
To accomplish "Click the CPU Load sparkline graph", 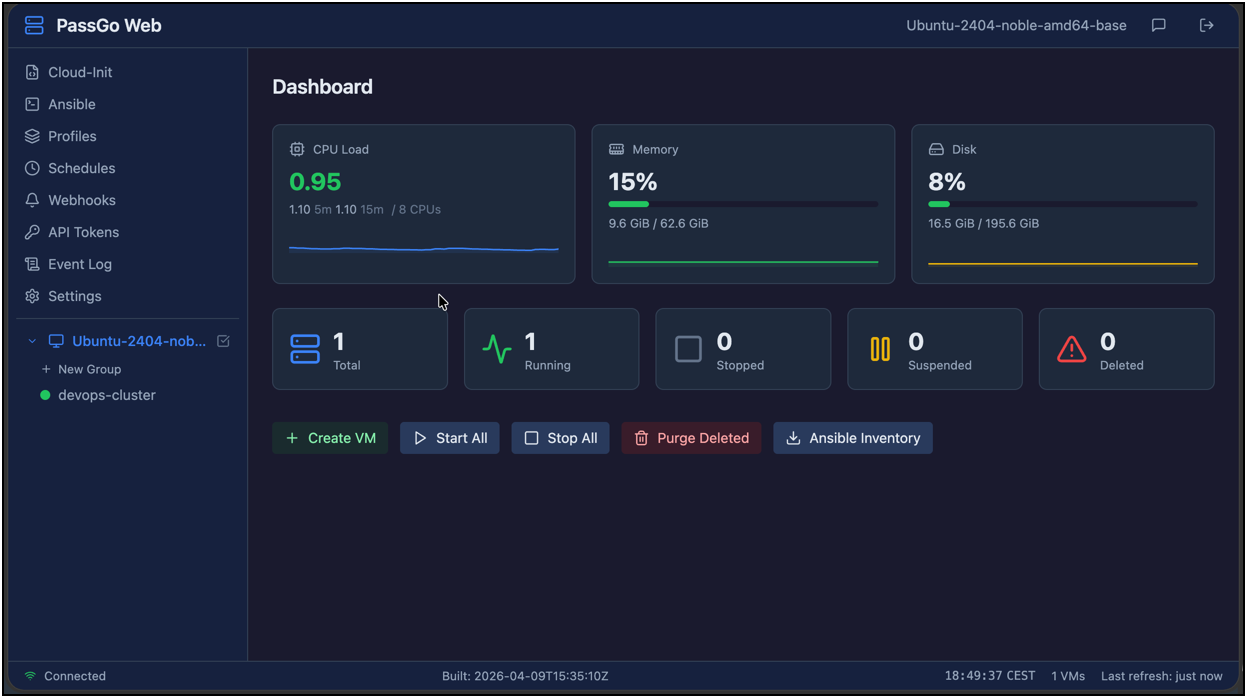I will point(424,249).
